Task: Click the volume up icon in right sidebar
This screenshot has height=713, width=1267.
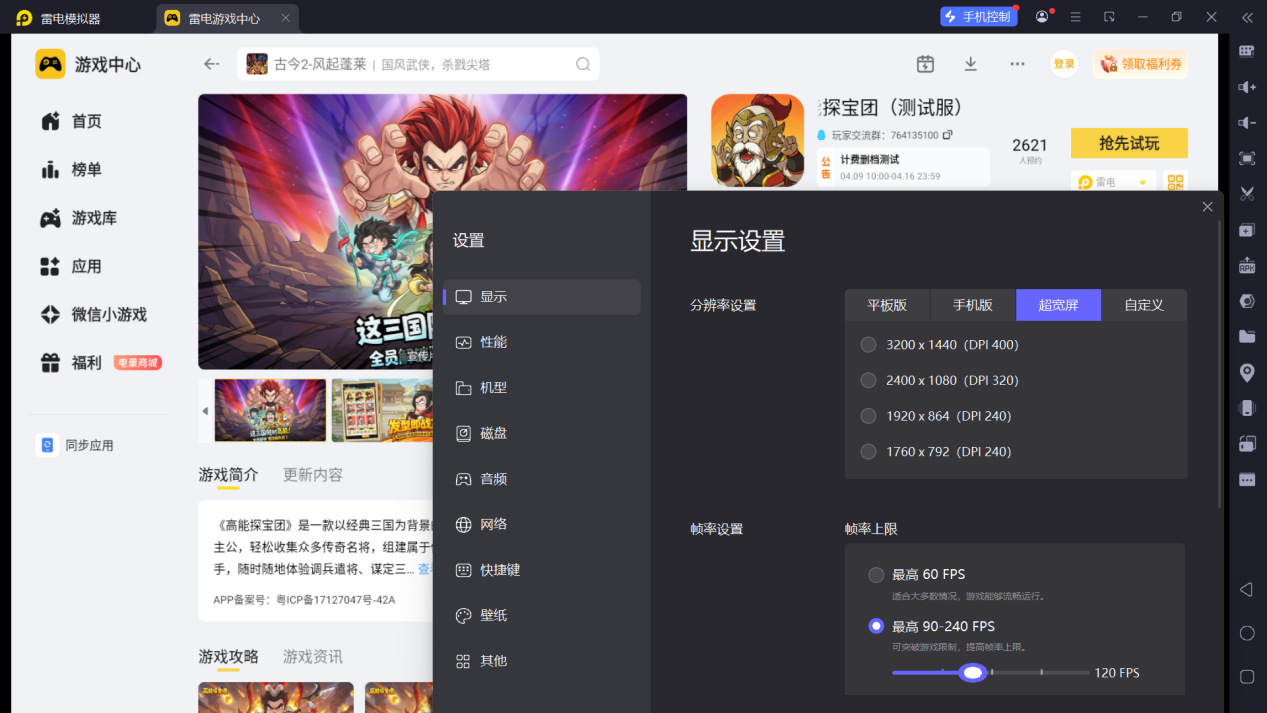Action: [x=1246, y=87]
